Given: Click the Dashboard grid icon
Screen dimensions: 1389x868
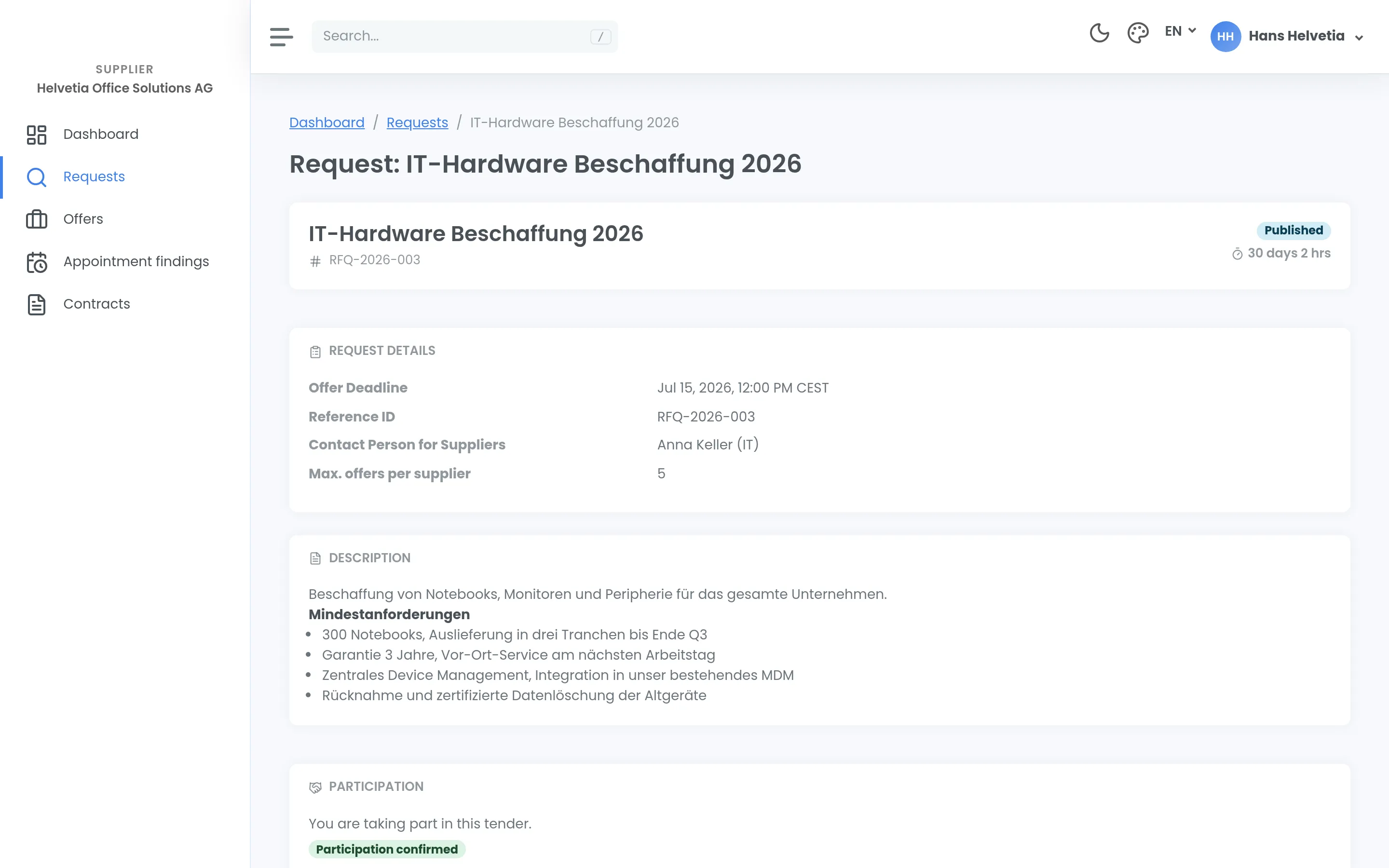Looking at the screenshot, I should point(37,135).
